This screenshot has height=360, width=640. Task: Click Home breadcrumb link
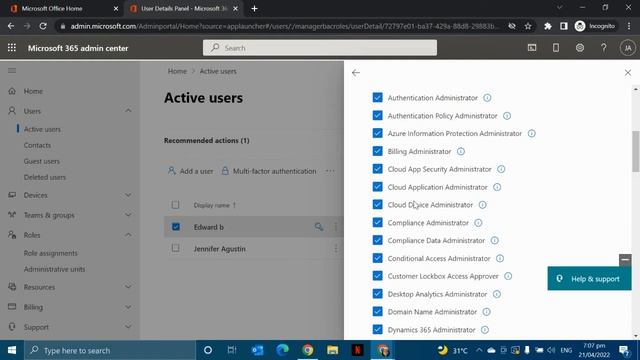click(177, 71)
